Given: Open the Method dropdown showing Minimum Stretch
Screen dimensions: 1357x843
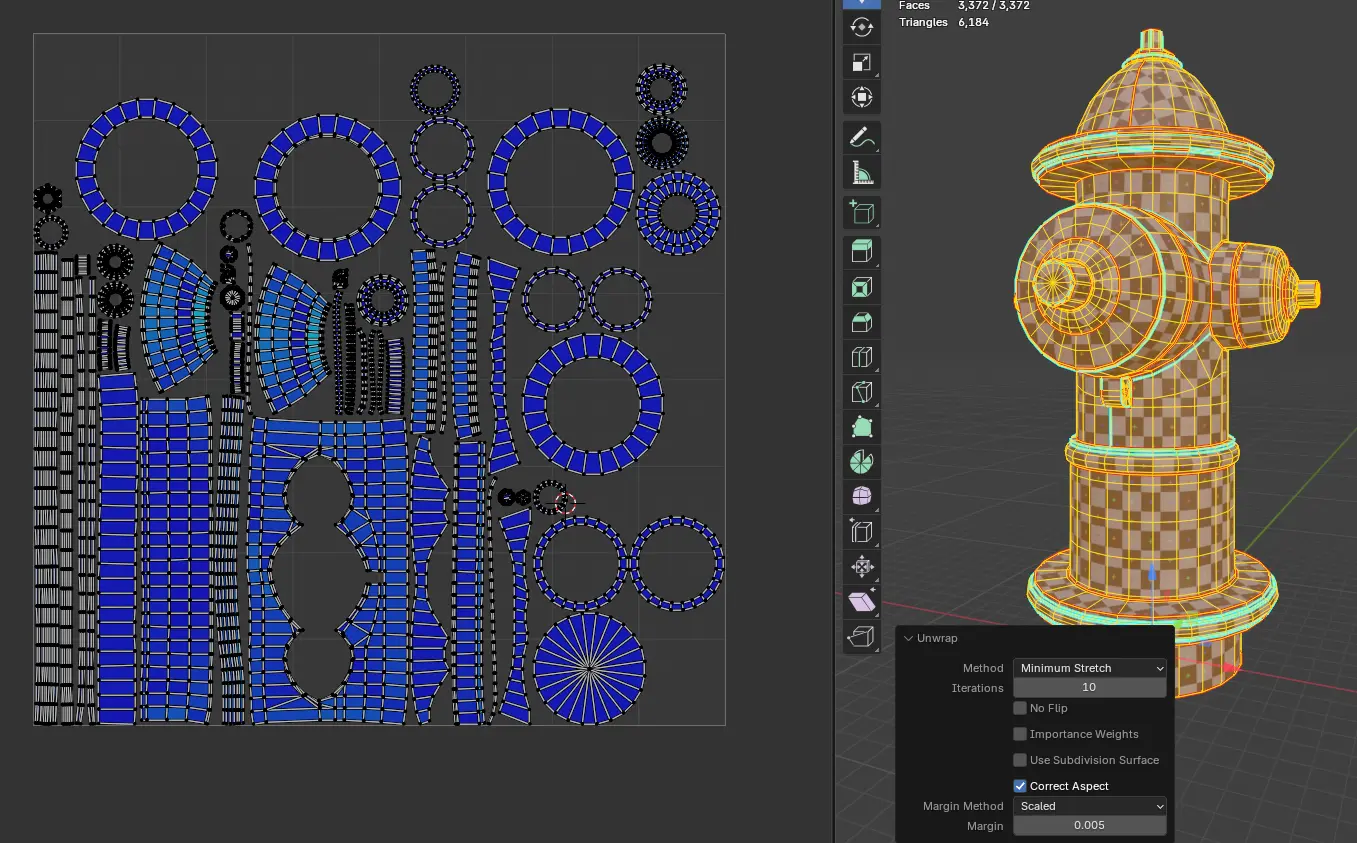Looking at the screenshot, I should point(1090,668).
